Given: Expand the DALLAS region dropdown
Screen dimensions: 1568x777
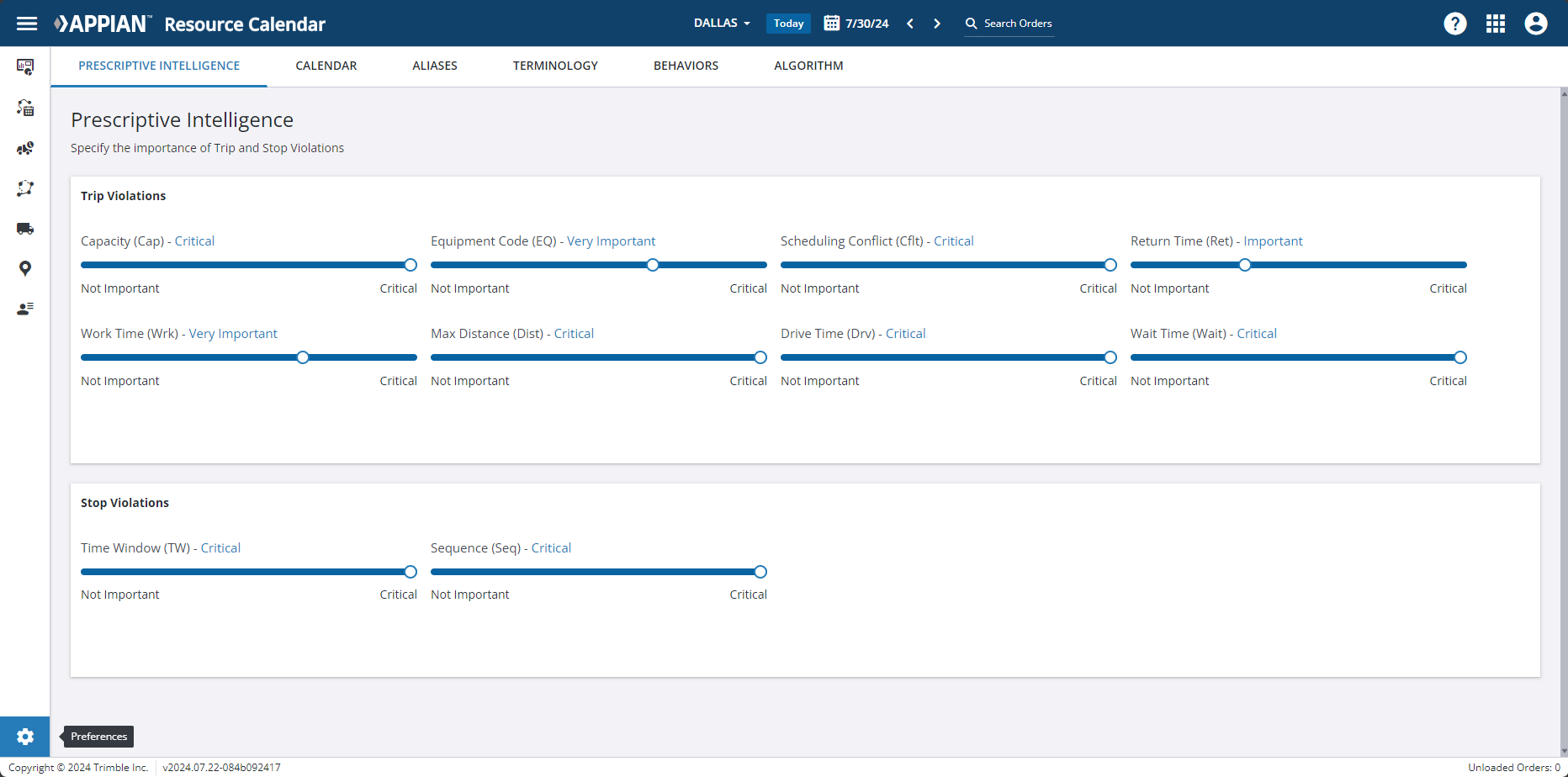Looking at the screenshot, I should pos(722,24).
